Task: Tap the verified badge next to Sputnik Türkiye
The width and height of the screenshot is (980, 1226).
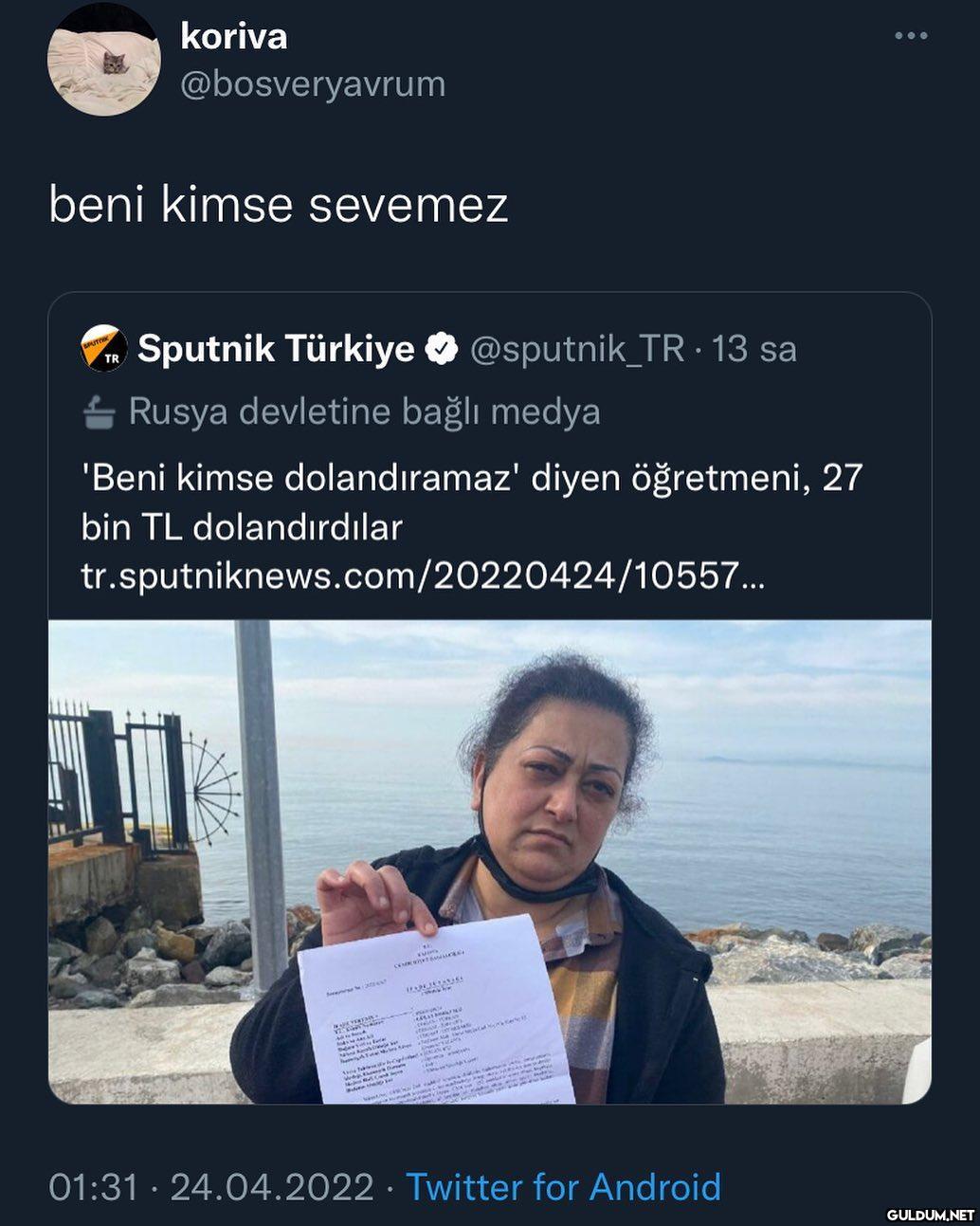Action: [439, 349]
